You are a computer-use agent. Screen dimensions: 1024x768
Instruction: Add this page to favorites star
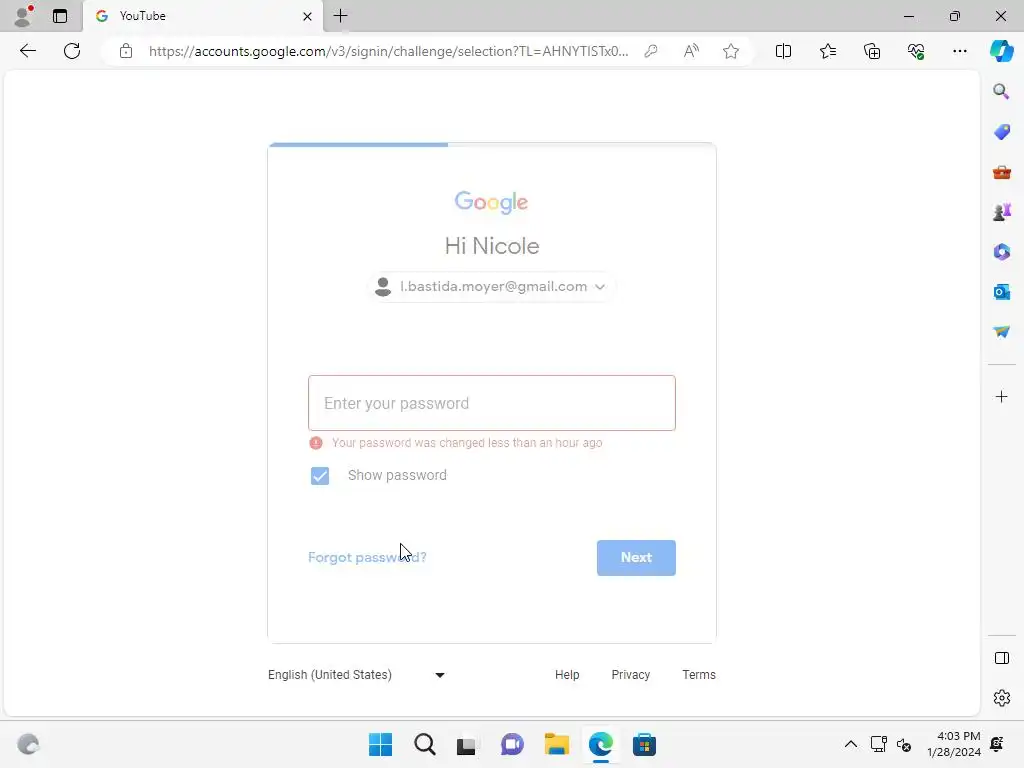(x=731, y=51)
